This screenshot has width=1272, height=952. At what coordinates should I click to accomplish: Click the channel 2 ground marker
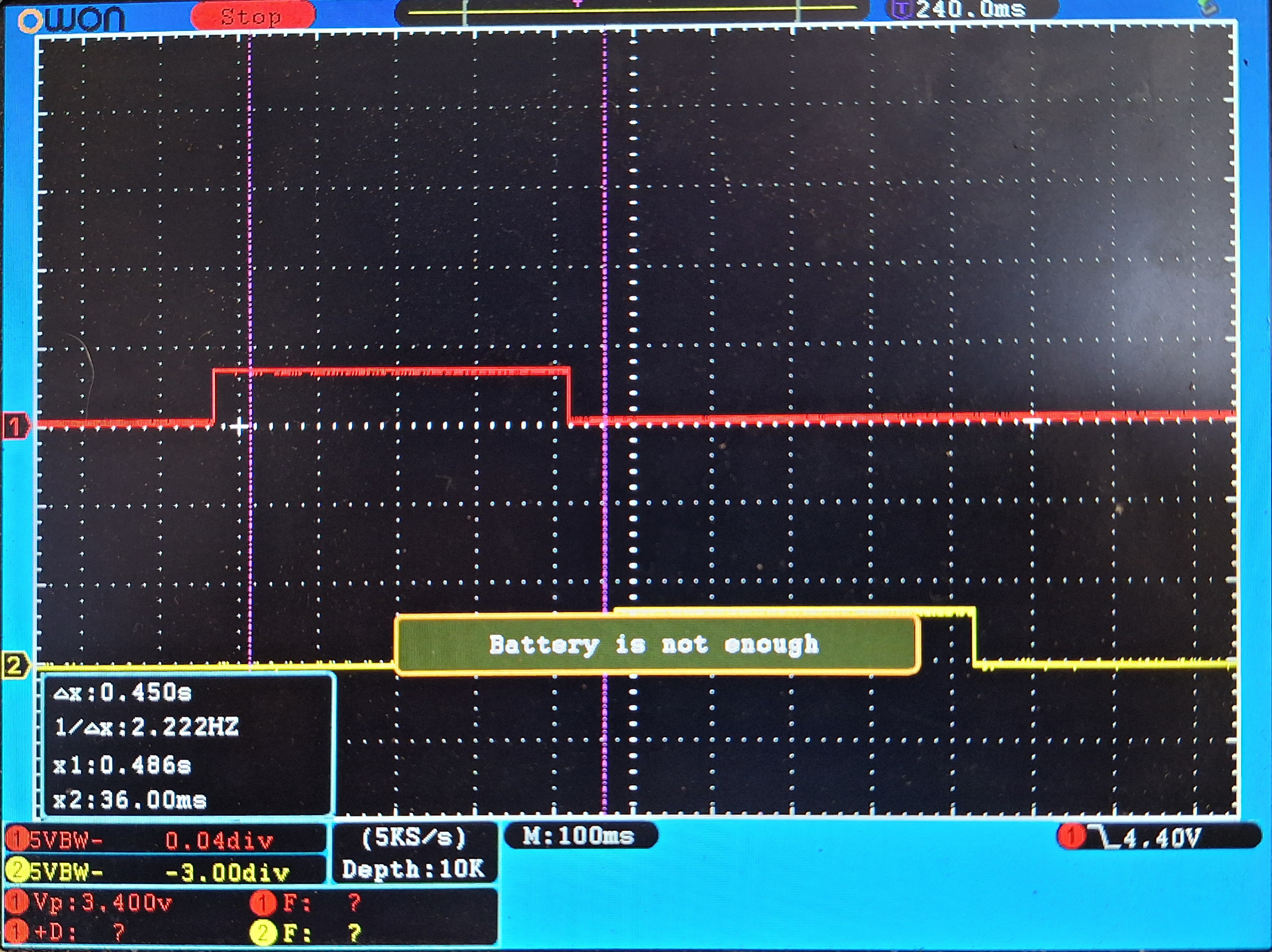point(14,666)
